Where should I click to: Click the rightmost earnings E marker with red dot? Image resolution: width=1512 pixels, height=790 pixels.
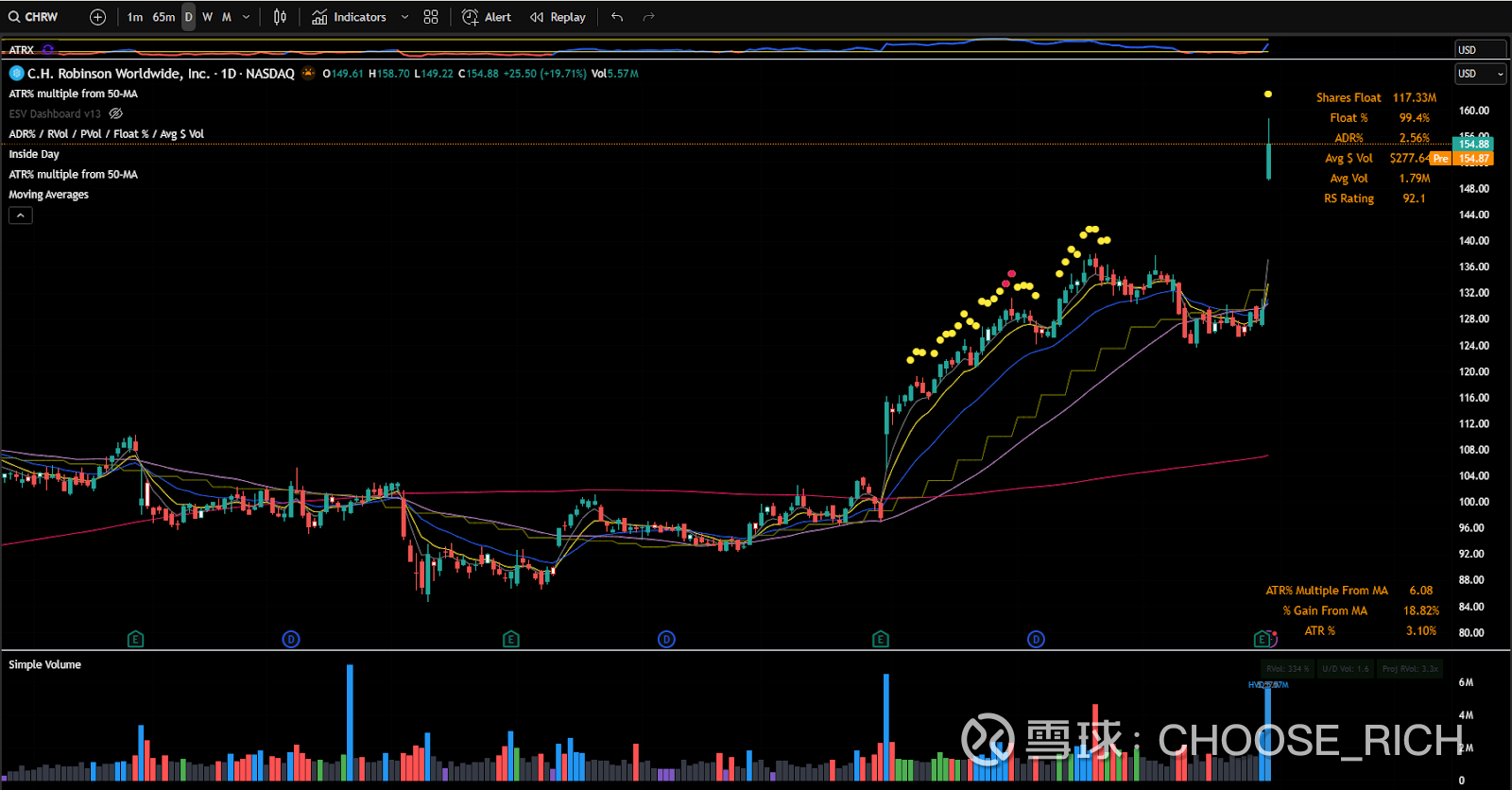pyautogui.click(x=1263, y=640)
